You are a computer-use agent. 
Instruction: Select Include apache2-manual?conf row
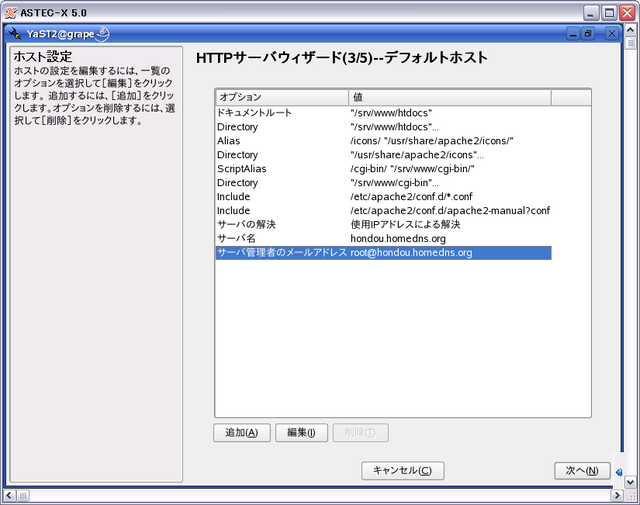[383, 211]
